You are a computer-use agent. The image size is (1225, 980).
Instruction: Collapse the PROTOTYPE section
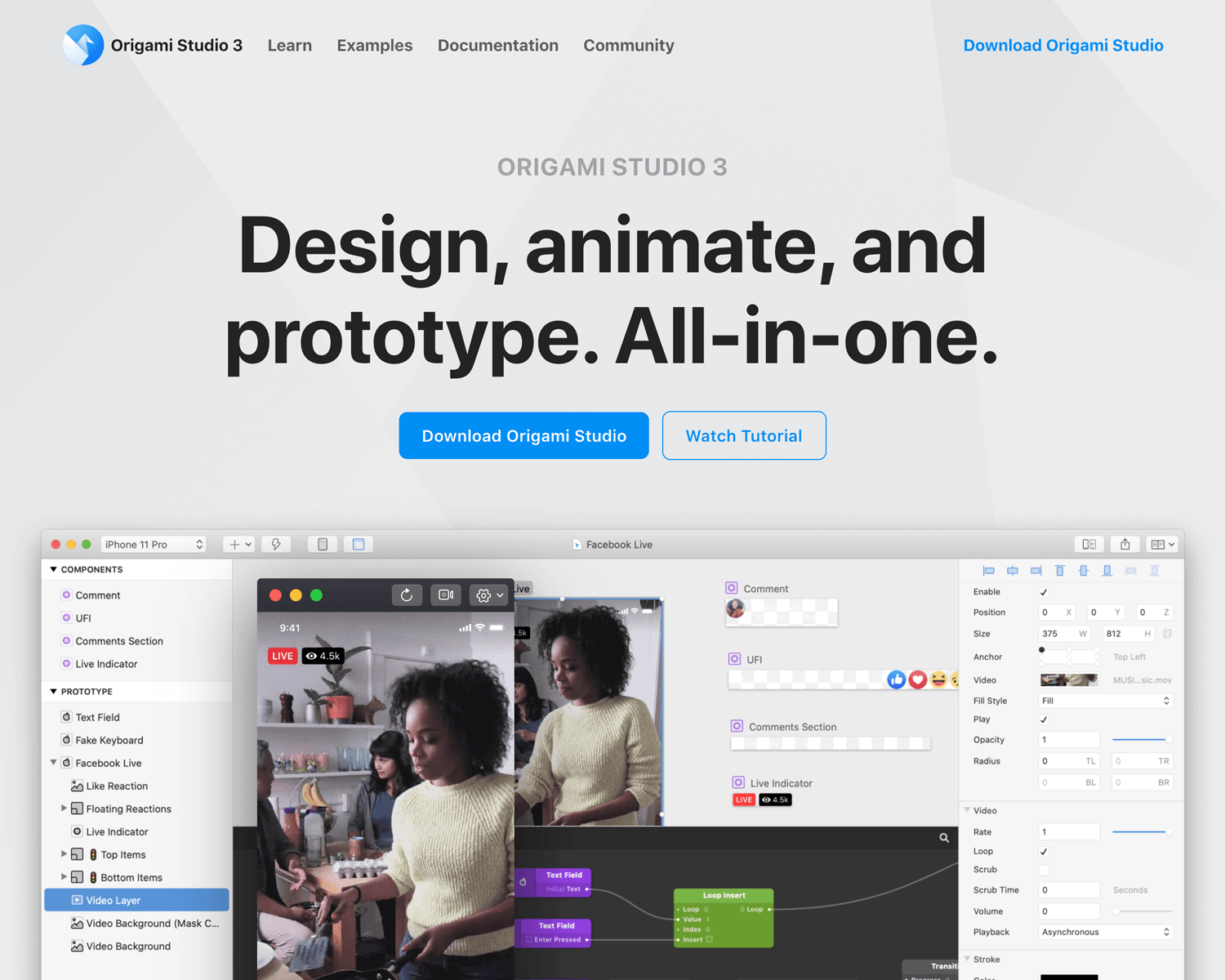54,691
